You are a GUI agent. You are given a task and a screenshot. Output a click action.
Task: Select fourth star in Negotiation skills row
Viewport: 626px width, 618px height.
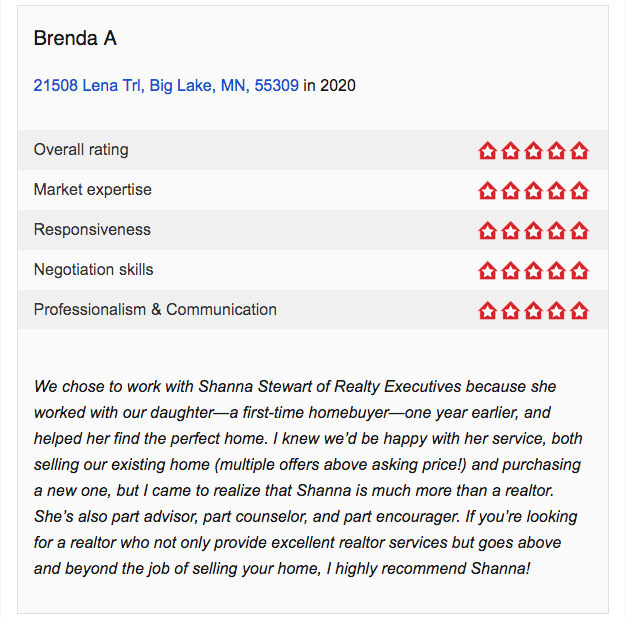pyautogui.click(x=557, y=270)
